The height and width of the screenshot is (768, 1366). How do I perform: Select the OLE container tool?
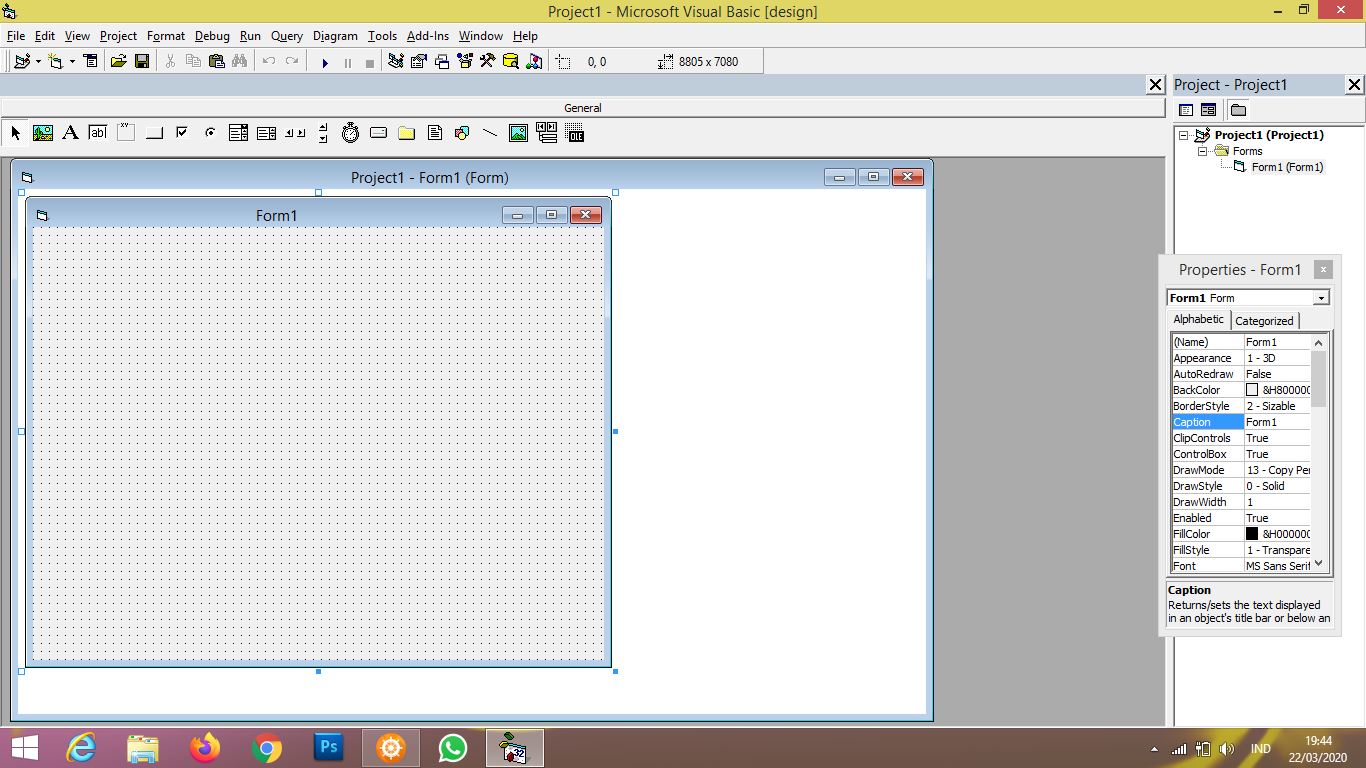coord(575,133)
